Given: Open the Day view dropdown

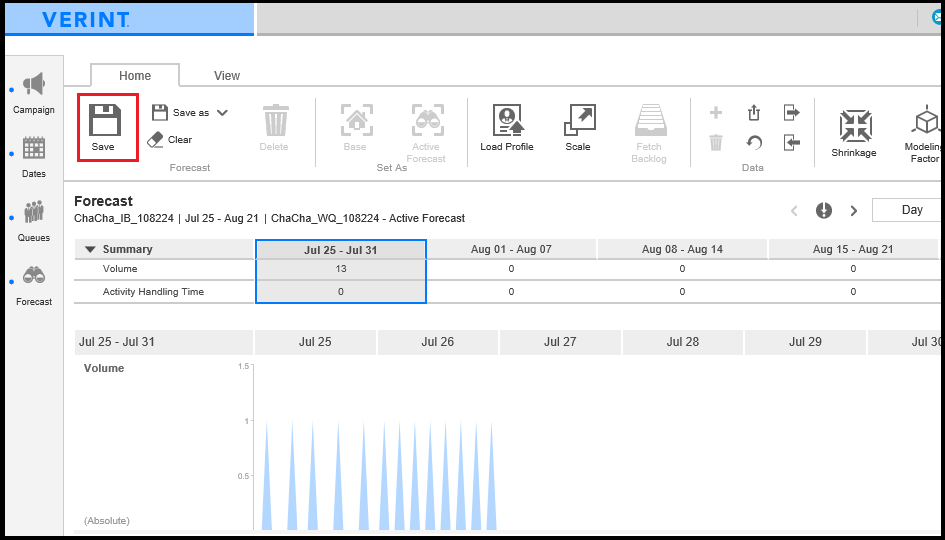Looking at the screenshot, I should coord(907,210).
